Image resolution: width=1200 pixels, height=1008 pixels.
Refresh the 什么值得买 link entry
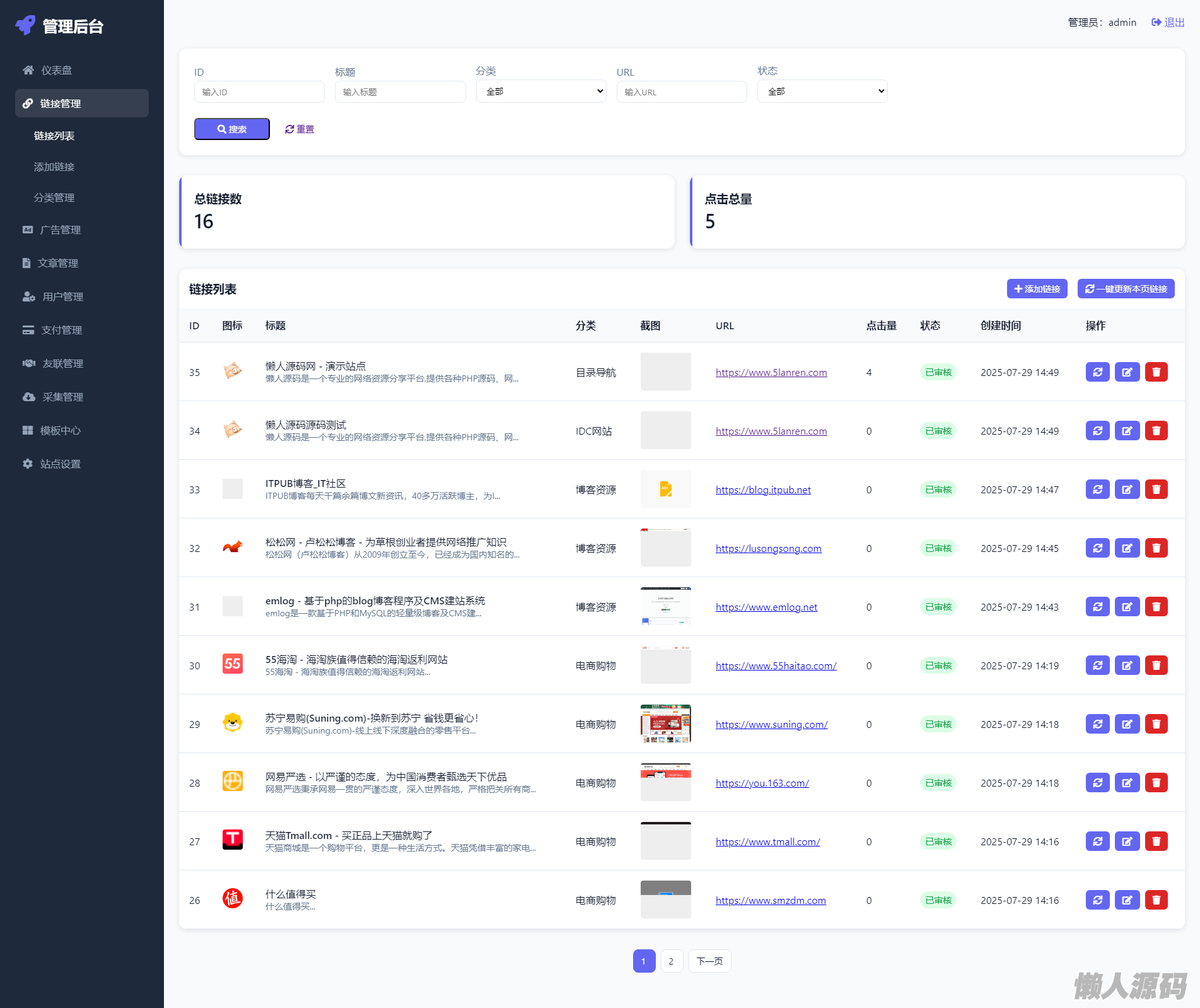pyautogui.click(x=1097, y=900)
